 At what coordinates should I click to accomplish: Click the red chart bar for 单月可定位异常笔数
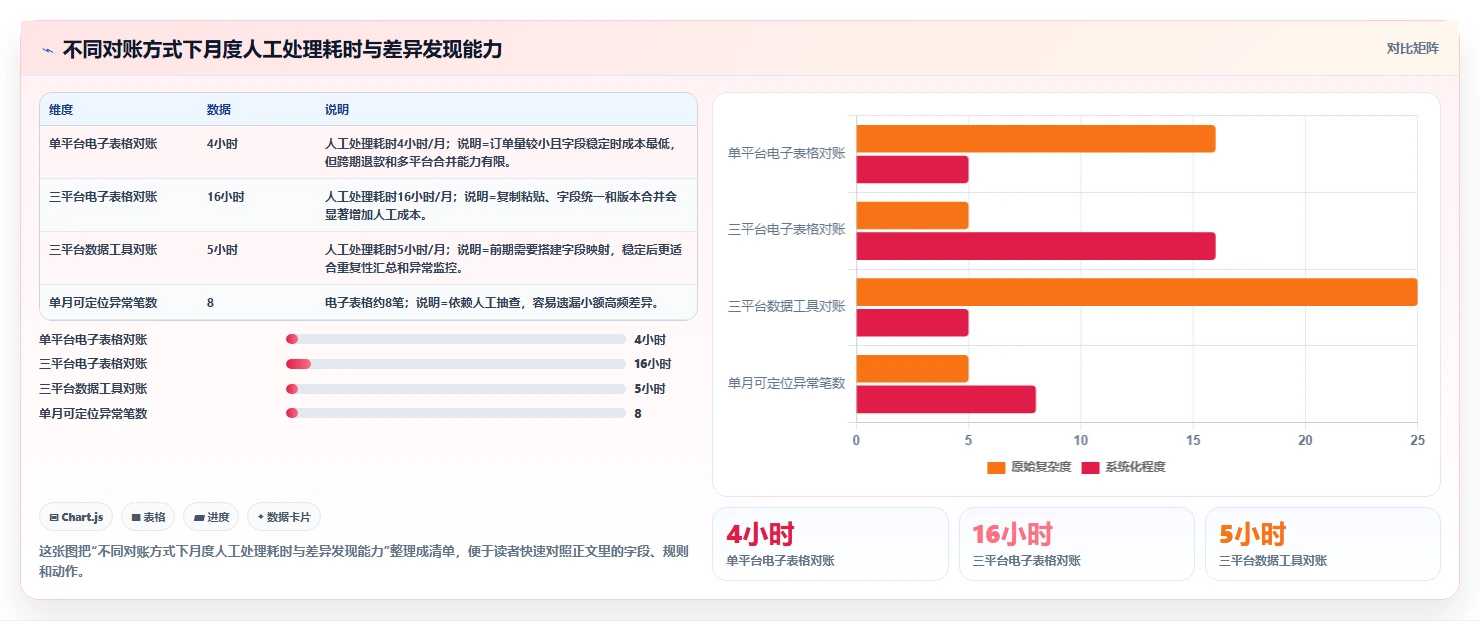coord(946,399)
